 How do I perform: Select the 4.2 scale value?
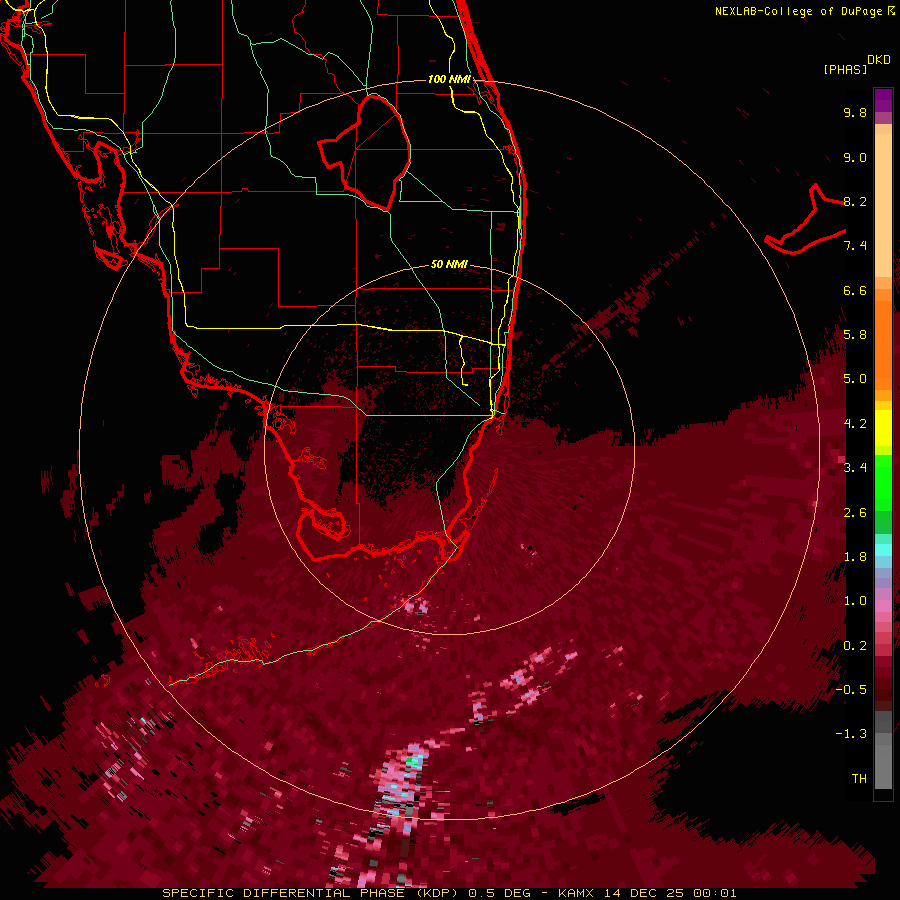(855, 424)
